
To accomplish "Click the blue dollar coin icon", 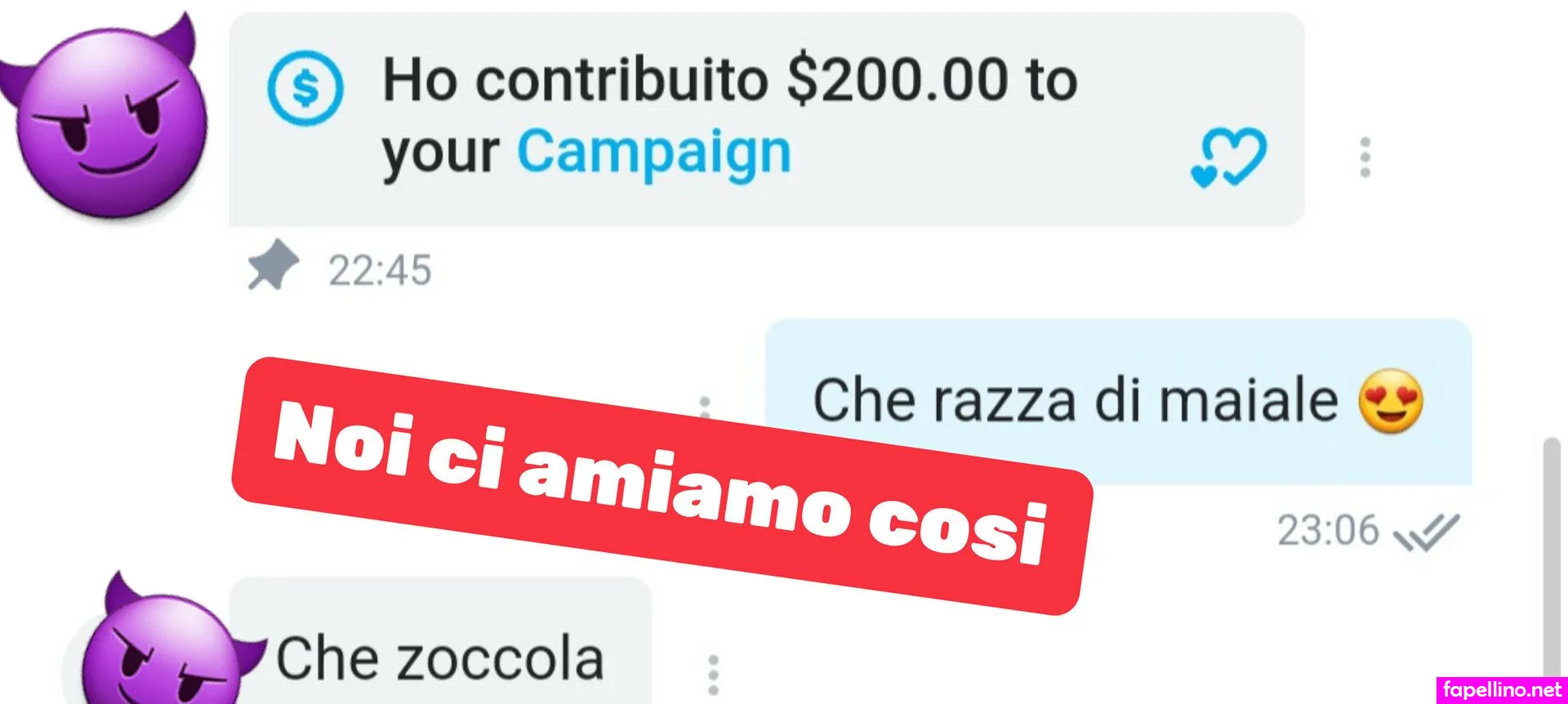I will [305, 87].
